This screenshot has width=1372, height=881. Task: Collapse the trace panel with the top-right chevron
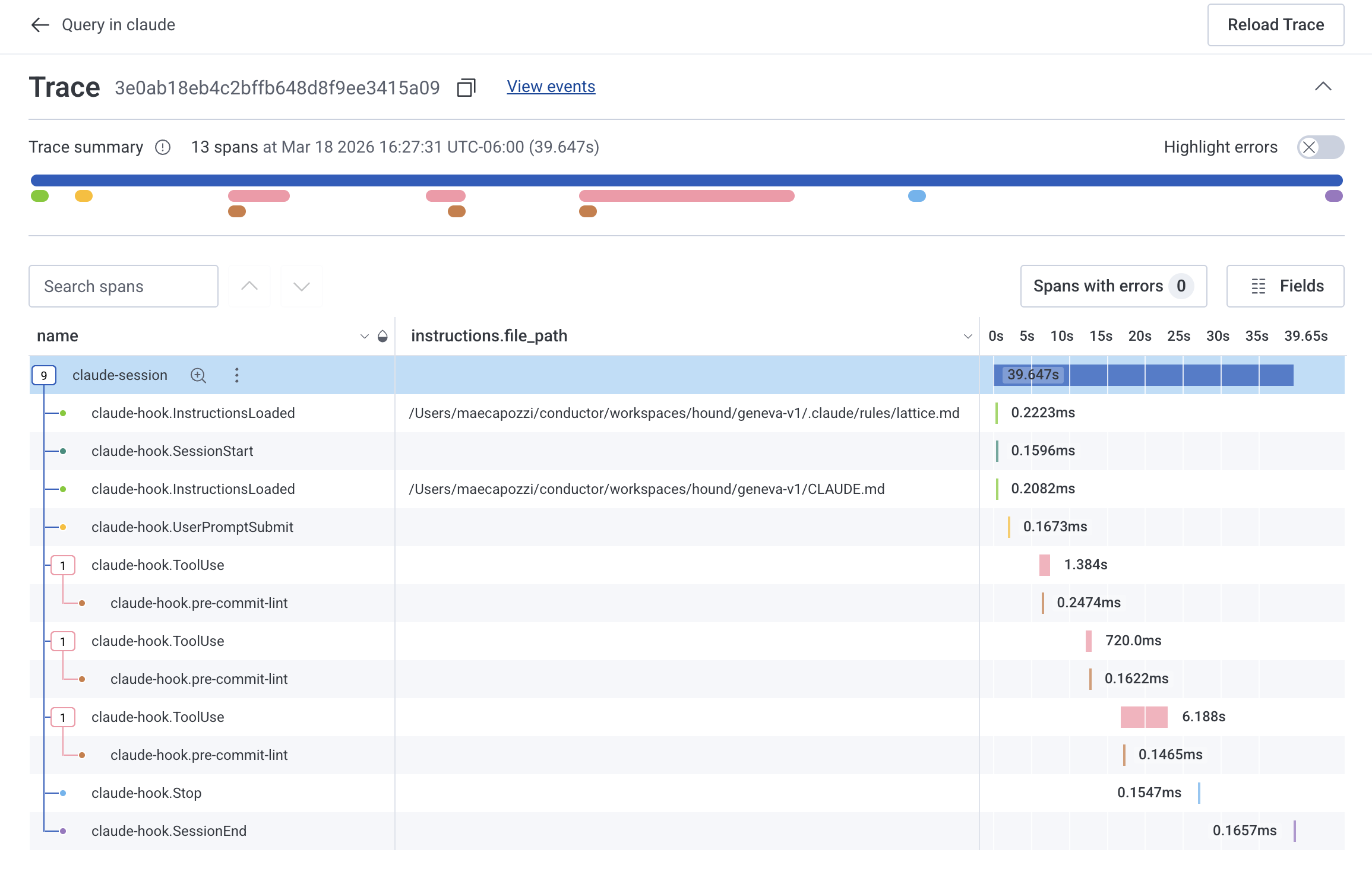[1323, 87]
